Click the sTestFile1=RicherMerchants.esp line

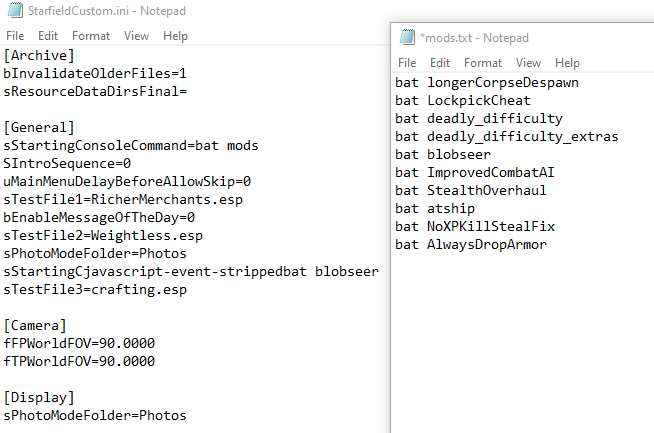[123, 199]
